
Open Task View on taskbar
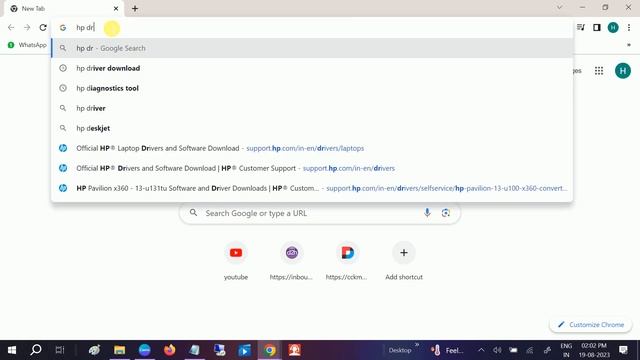click(60, 350)
